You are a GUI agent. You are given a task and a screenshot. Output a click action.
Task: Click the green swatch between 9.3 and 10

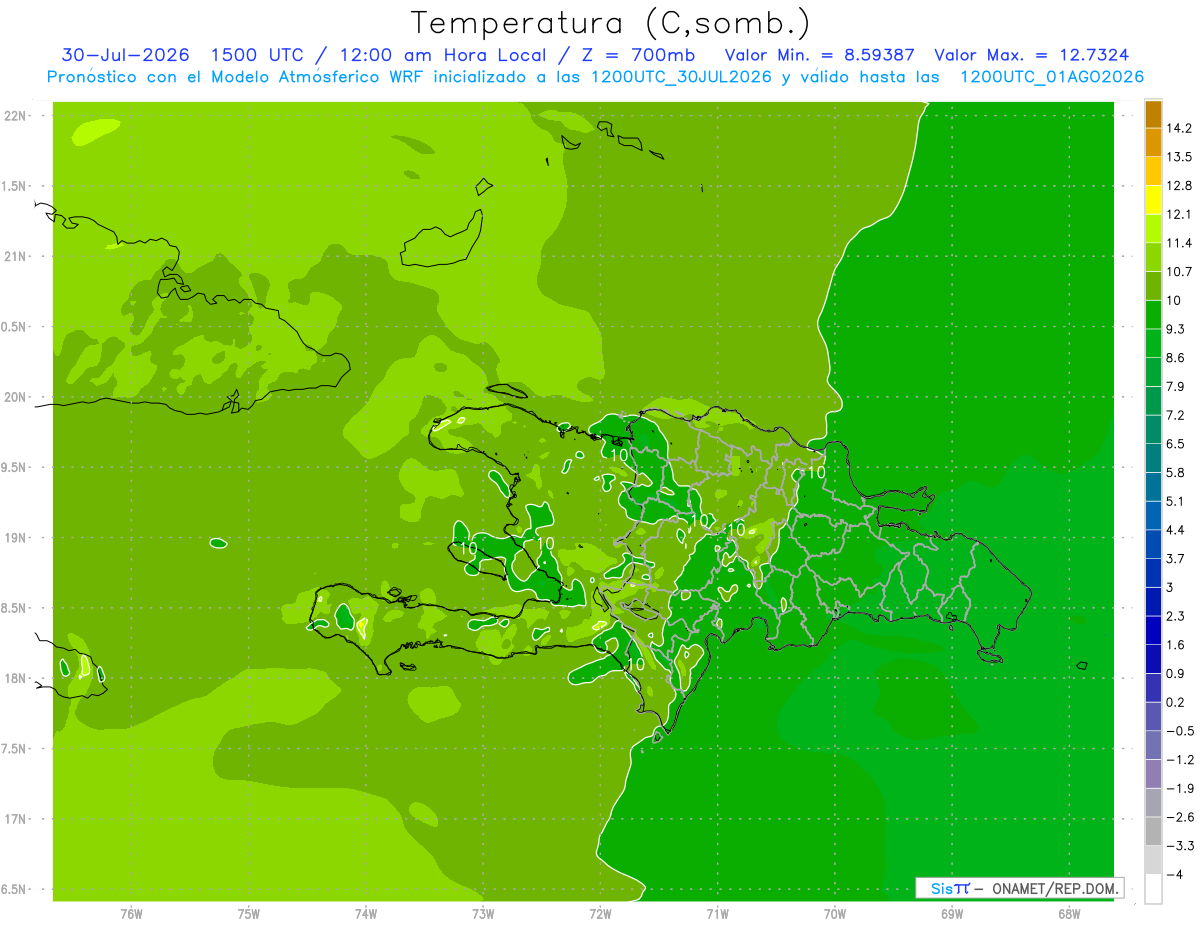coord(1153,315)
